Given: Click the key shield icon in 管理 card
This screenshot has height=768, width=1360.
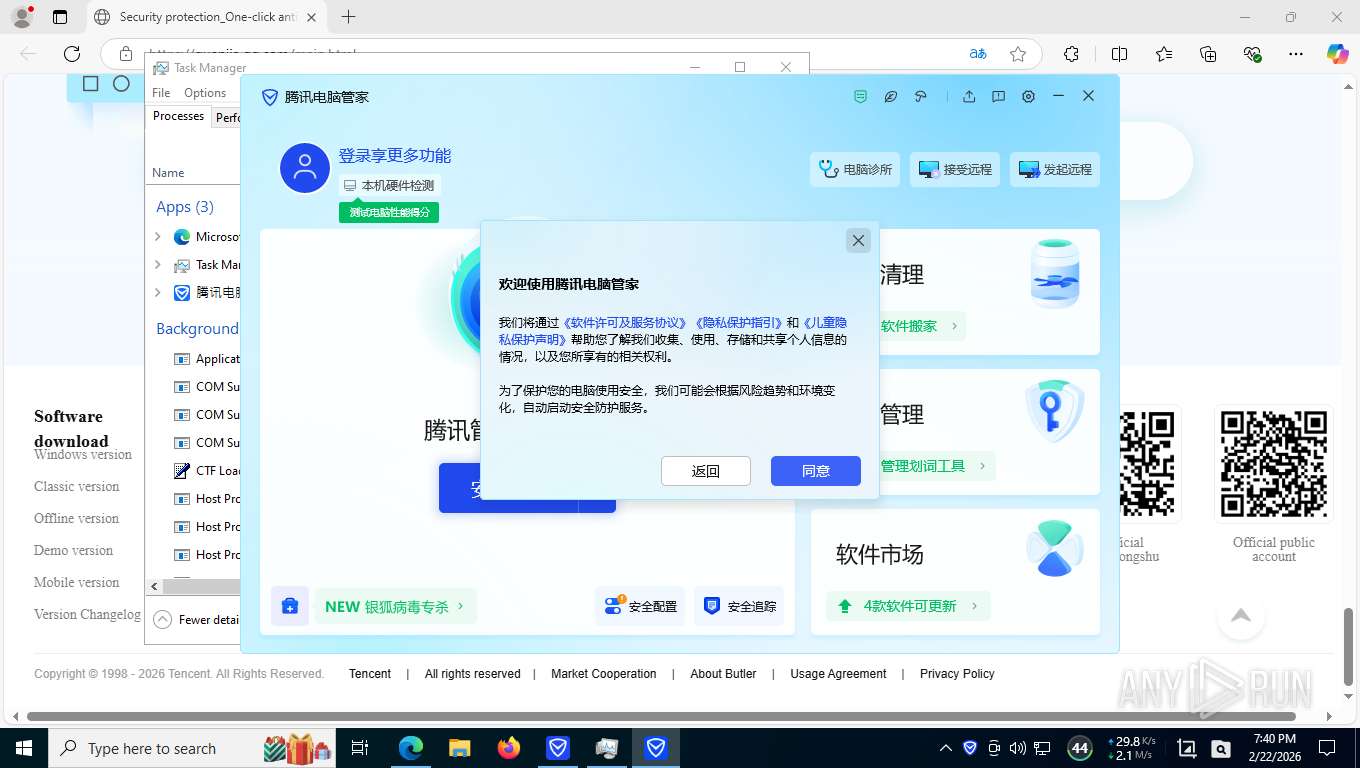Looking at the screenshot, I should 1055,410.
